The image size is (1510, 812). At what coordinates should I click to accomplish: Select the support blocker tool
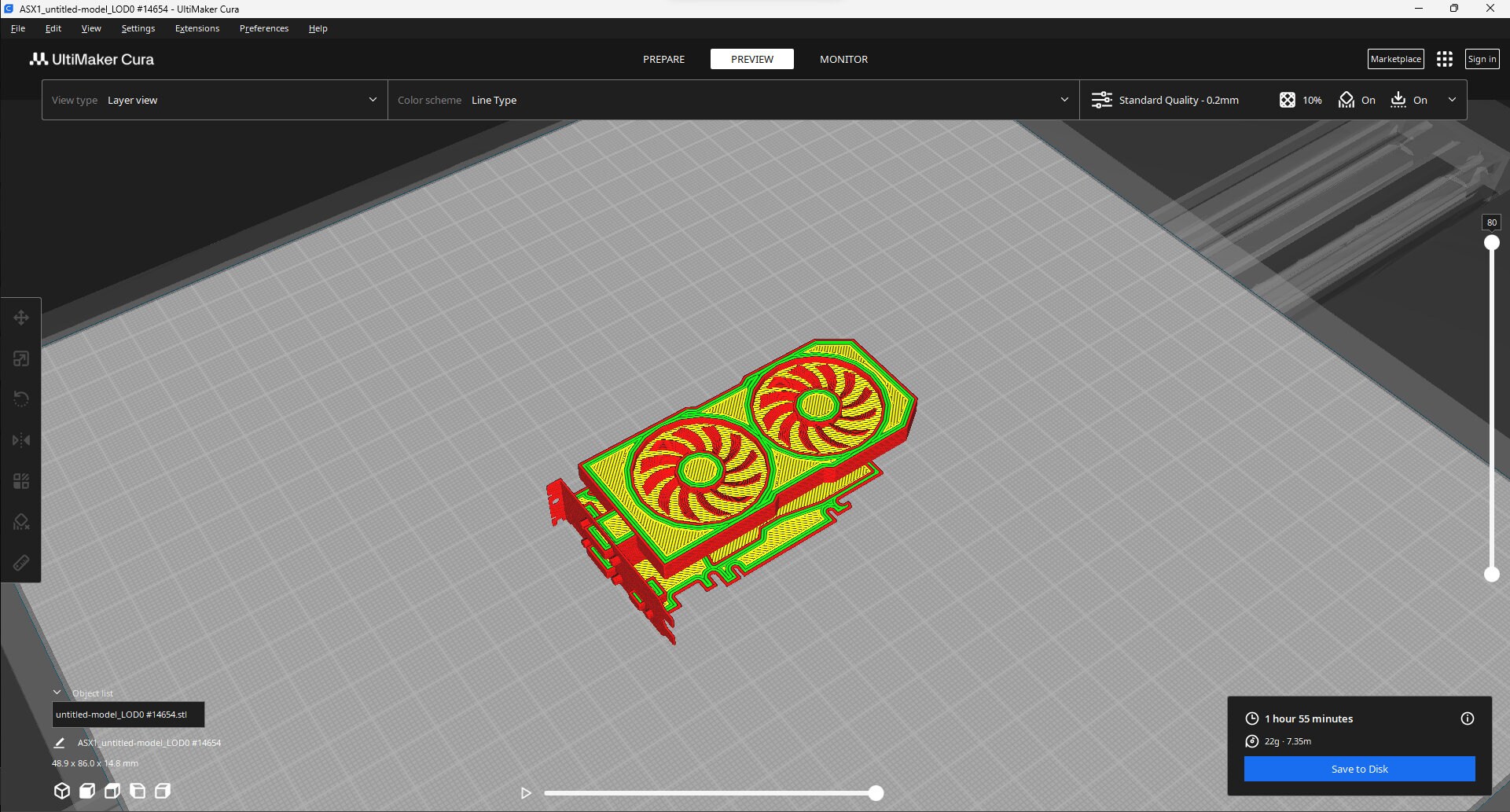coord(20,521)
